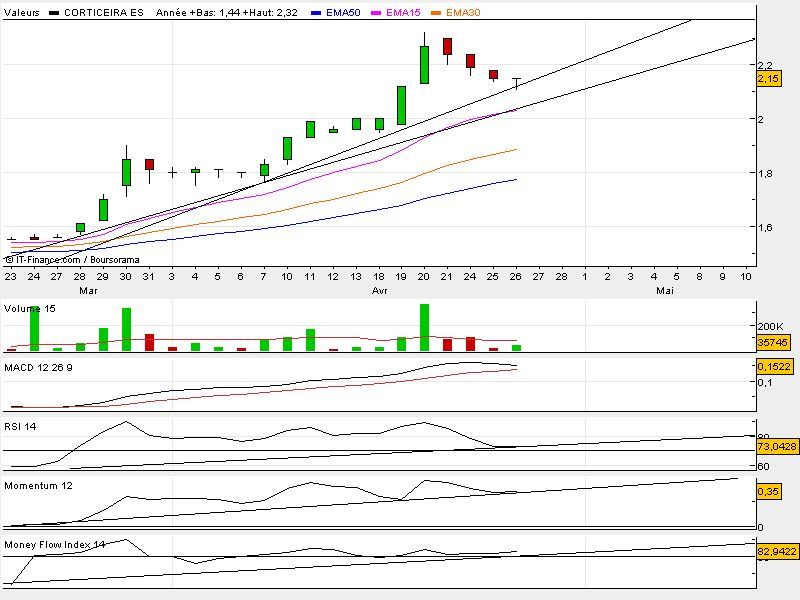Click the 200K volume axis label
This screenshot has height=600, width=800.
(770, 327)
